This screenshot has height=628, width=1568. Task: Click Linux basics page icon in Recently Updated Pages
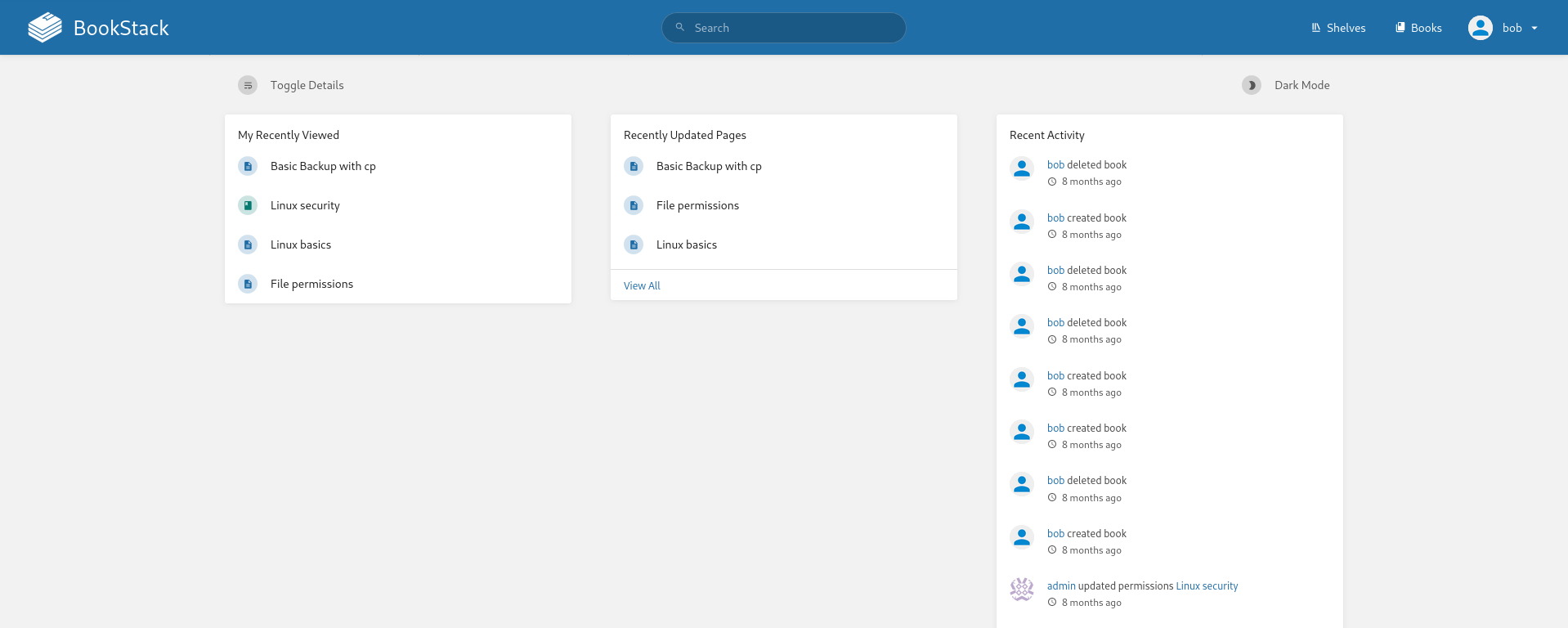click(634, 244)
